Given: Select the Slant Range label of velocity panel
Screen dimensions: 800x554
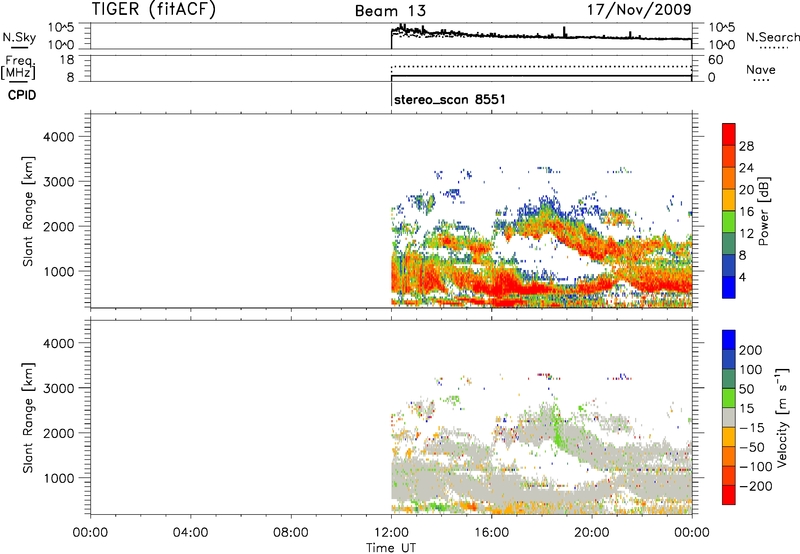Looking at the screenshot, I should click(28, 418).
